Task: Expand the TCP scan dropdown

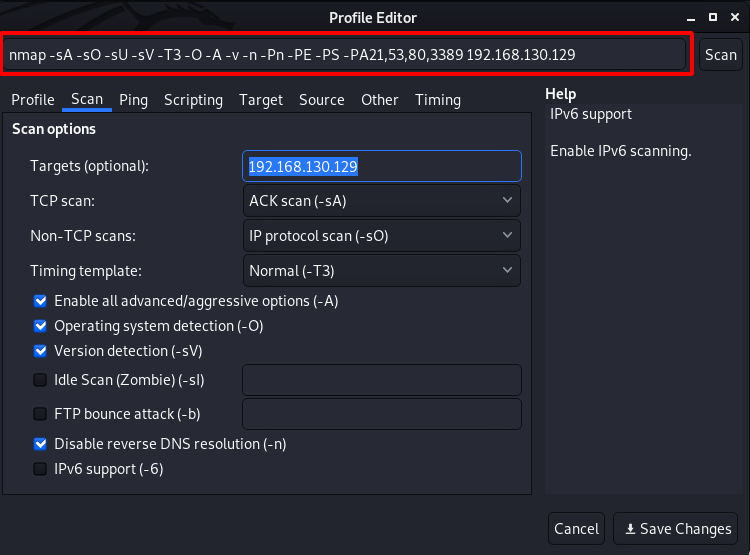Action: pos(382,201)
